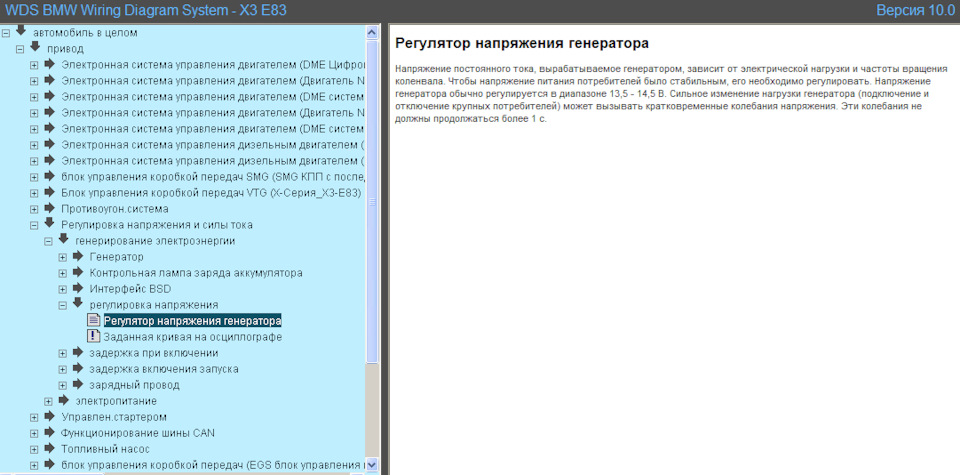Expand the 'Генератор' node
Viewport: 960px width, 475px height.
pos(62,257)
